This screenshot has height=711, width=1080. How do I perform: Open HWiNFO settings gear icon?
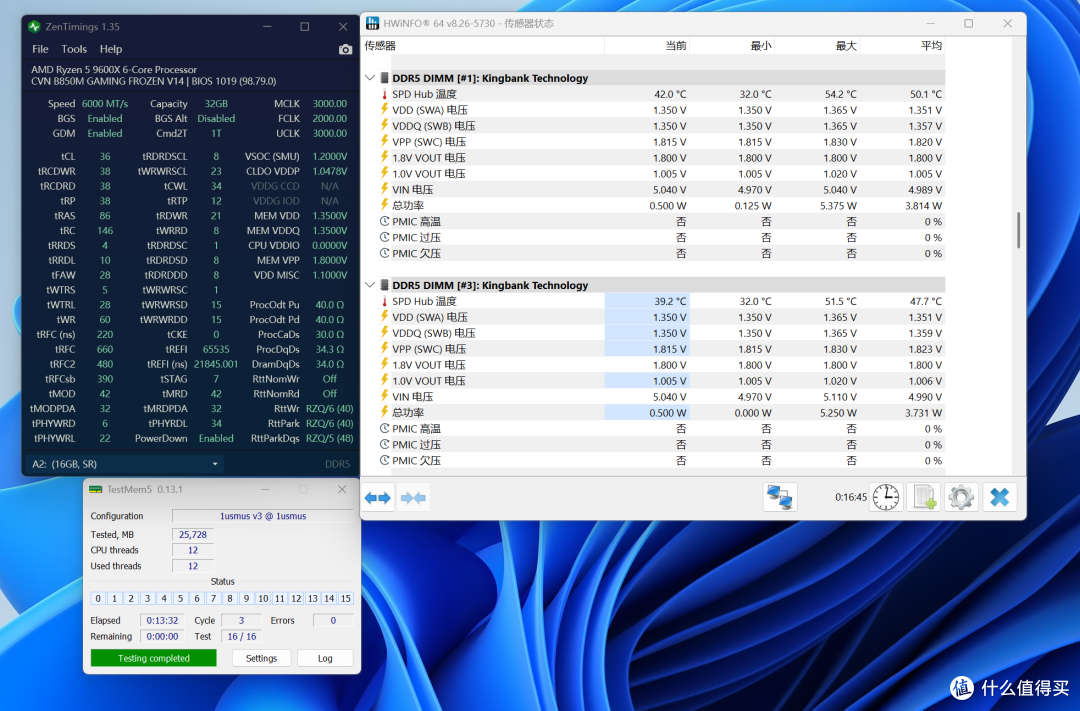962,497
